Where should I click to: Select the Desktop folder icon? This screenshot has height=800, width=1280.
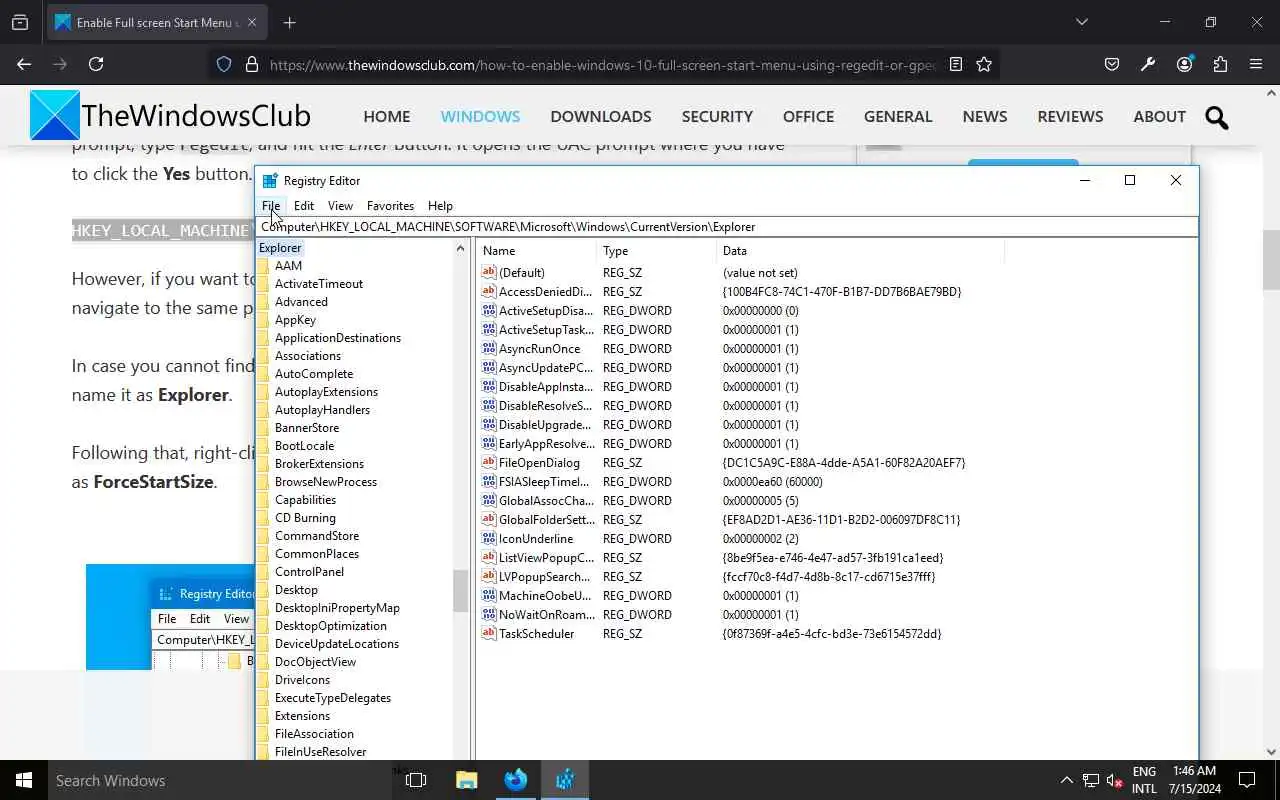point(263,590)
